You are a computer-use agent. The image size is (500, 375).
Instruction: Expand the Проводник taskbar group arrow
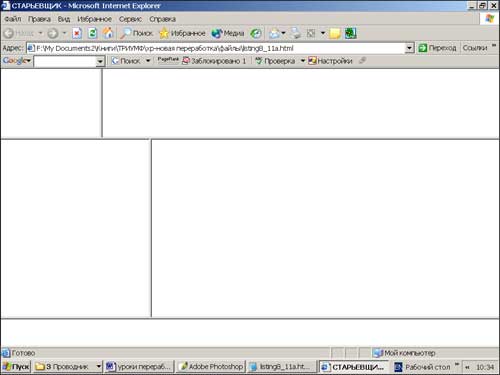pyautogui.click(x=99, y=367)
